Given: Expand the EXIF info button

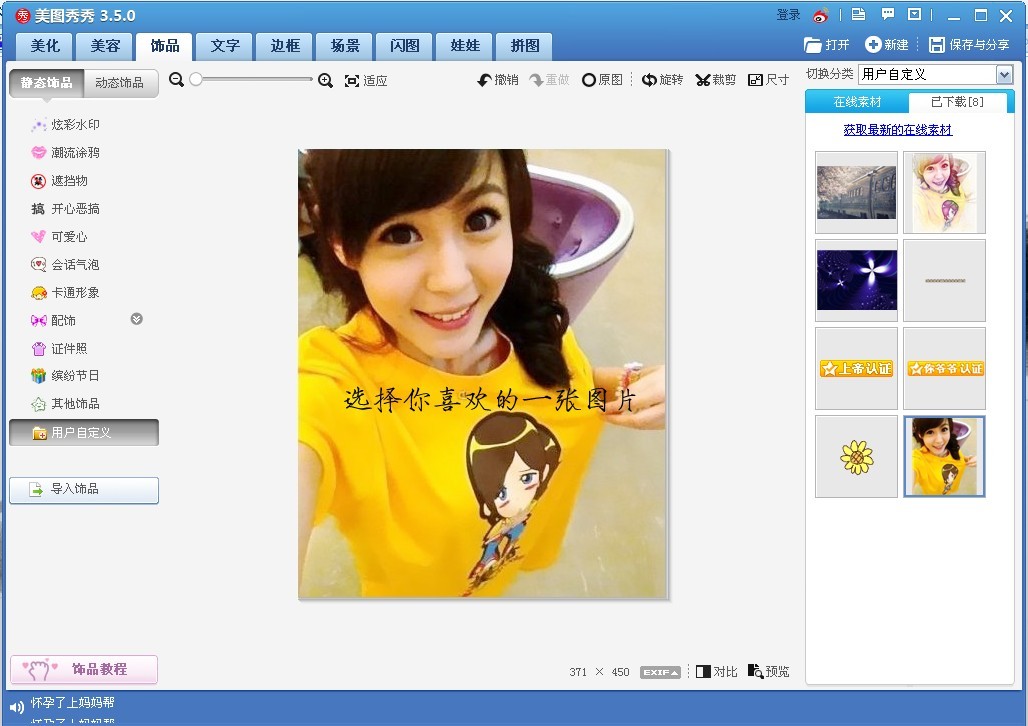Looking at the screenshot, I should click(660, 672).
